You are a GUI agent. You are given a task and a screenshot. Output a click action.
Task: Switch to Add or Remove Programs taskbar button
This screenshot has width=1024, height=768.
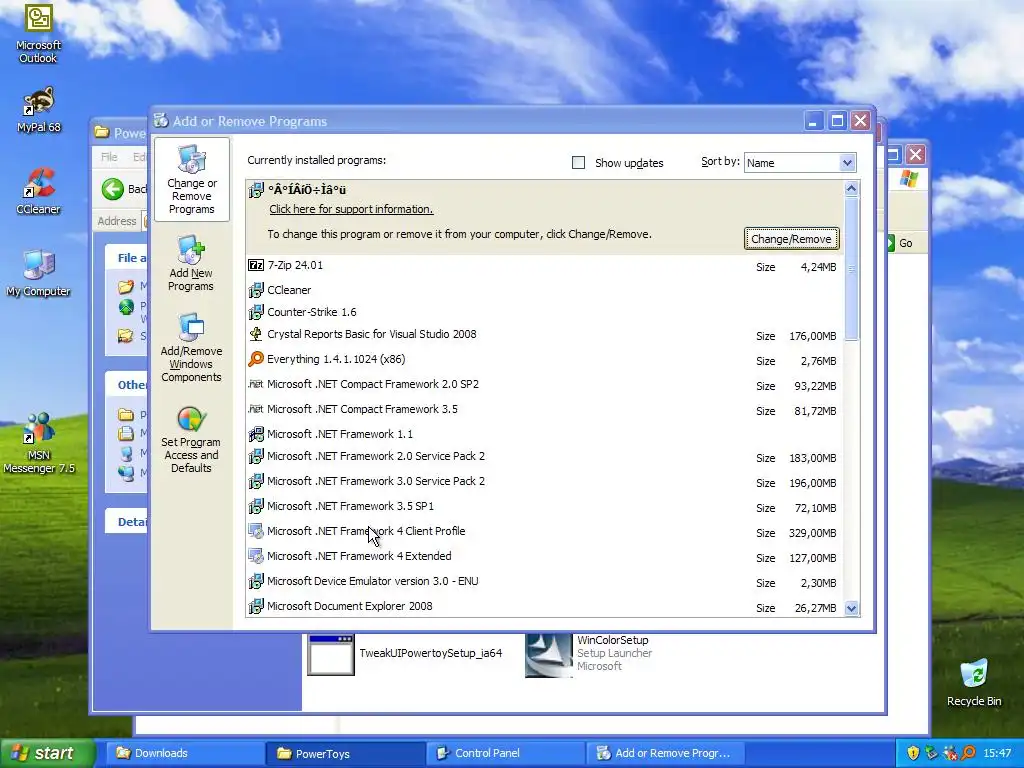[x=666, y=753]
